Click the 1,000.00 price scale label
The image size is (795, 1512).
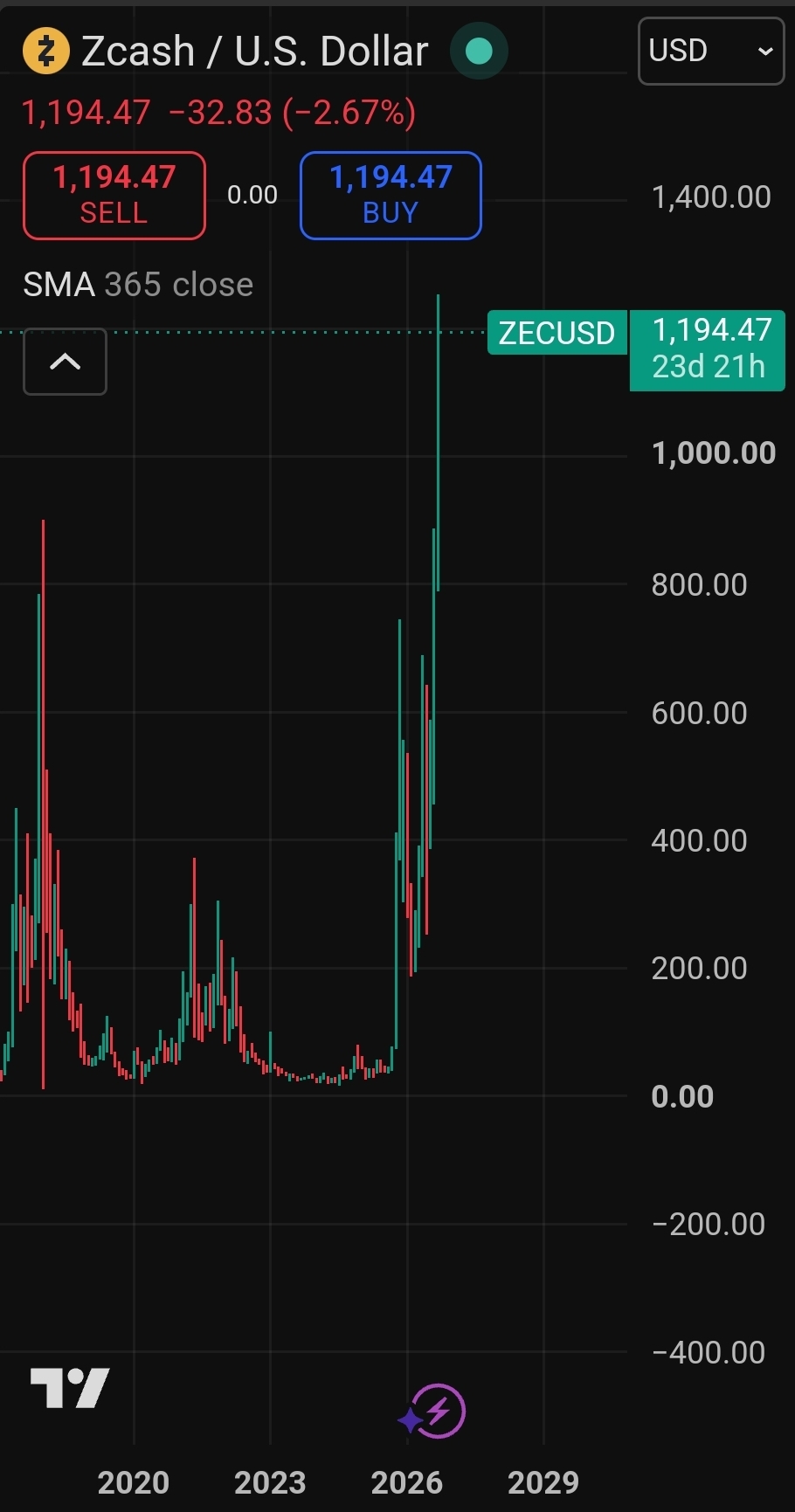pyautogui.click(x=714, y=453)
